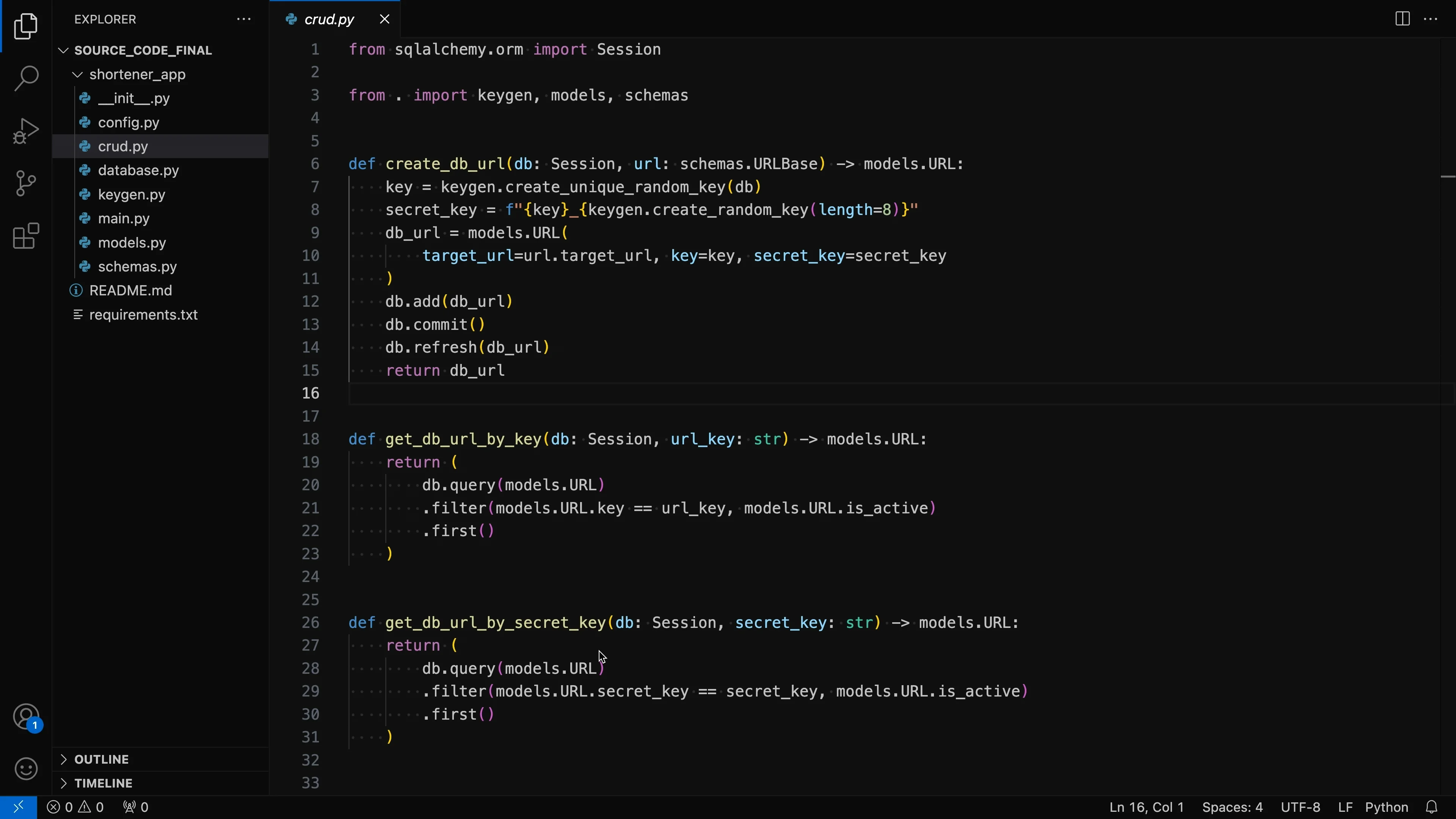This screenshot has width=1456, height=819.
Task: Click the errors and warnings status indicator
Action: pyautogui.click(x=75, y=807)
